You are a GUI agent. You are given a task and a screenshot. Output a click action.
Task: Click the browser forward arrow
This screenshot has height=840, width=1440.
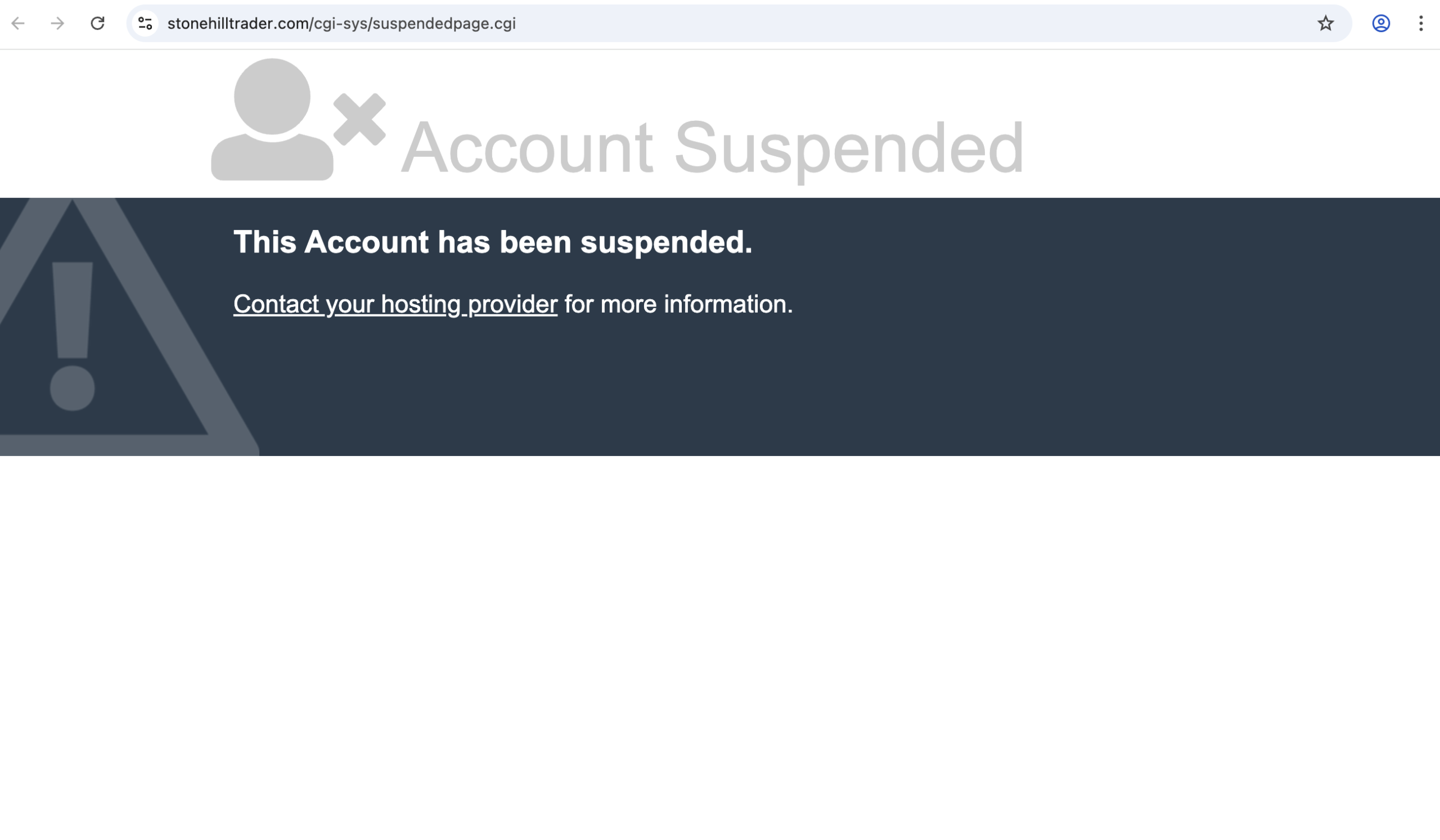pos(57,24)
